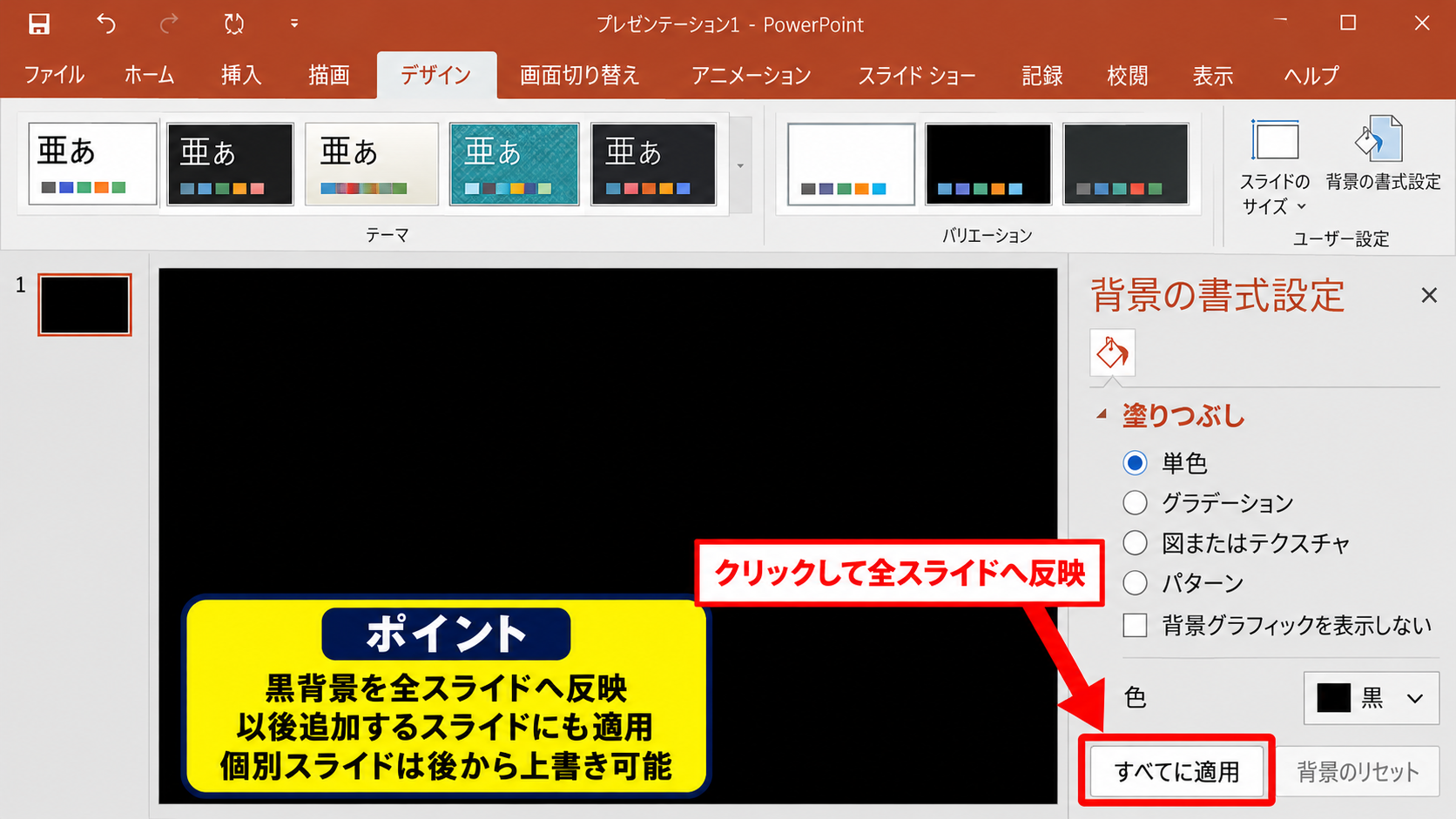Image resolution: width=1456 pixels, height=819 pixels.
Task: Choose the pure black variation thumbnail
Action: click(x=988, y=164)
